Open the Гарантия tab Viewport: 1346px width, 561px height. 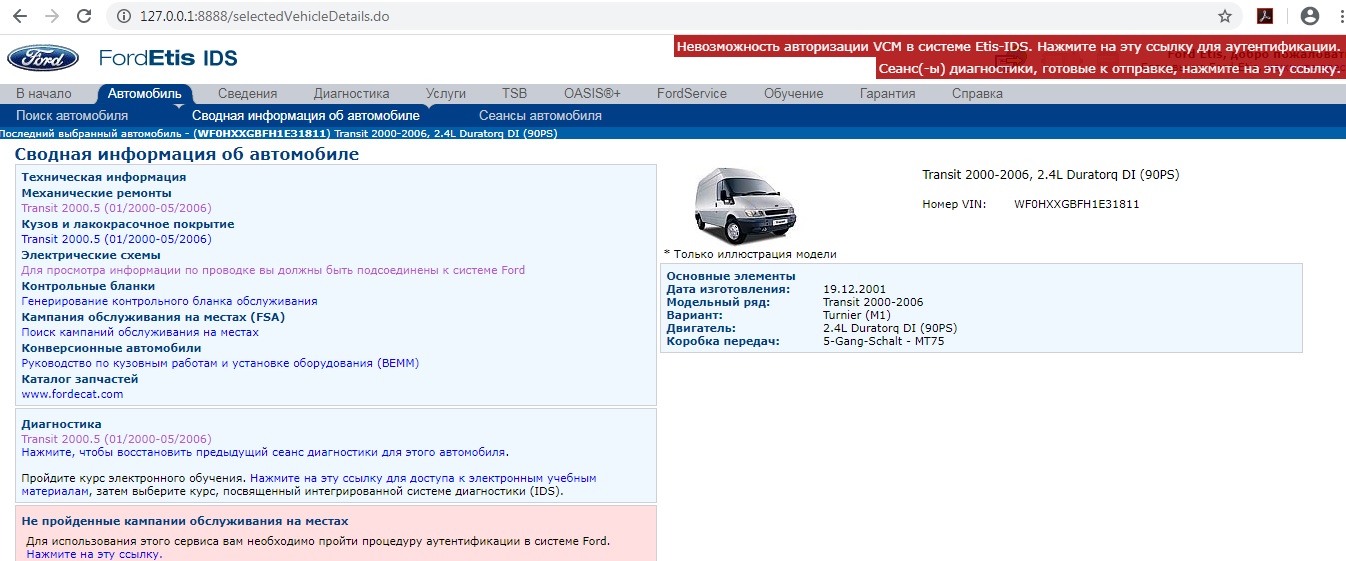click(x=887, y=94)
